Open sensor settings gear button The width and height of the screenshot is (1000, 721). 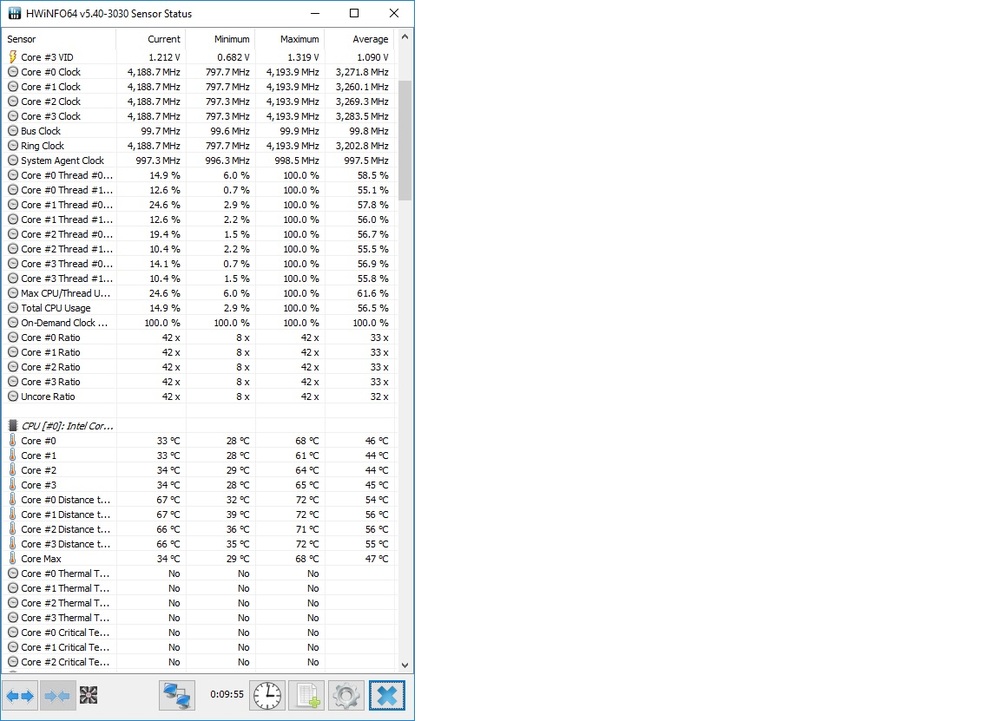[346, 695]
